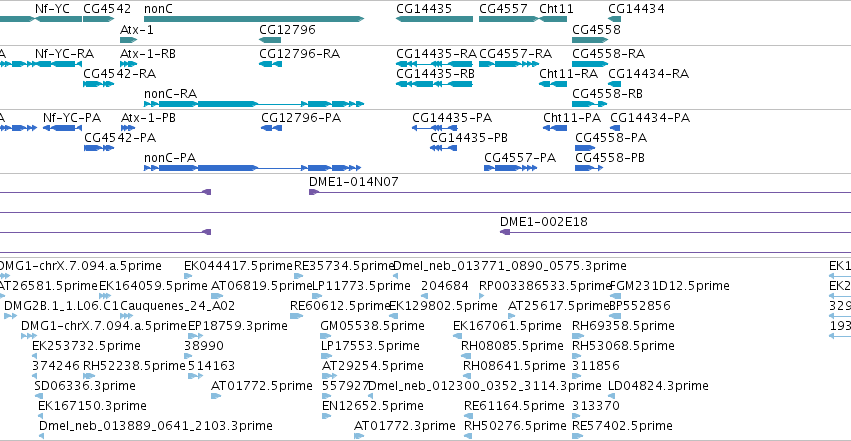Select the nonC-PA protein label

coord(170,158)
